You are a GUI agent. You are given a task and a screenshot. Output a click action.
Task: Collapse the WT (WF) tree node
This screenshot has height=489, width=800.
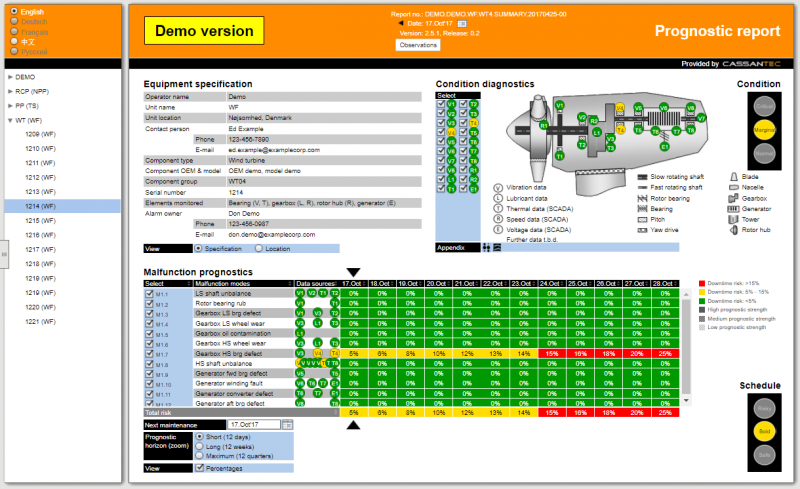point(11,120)
